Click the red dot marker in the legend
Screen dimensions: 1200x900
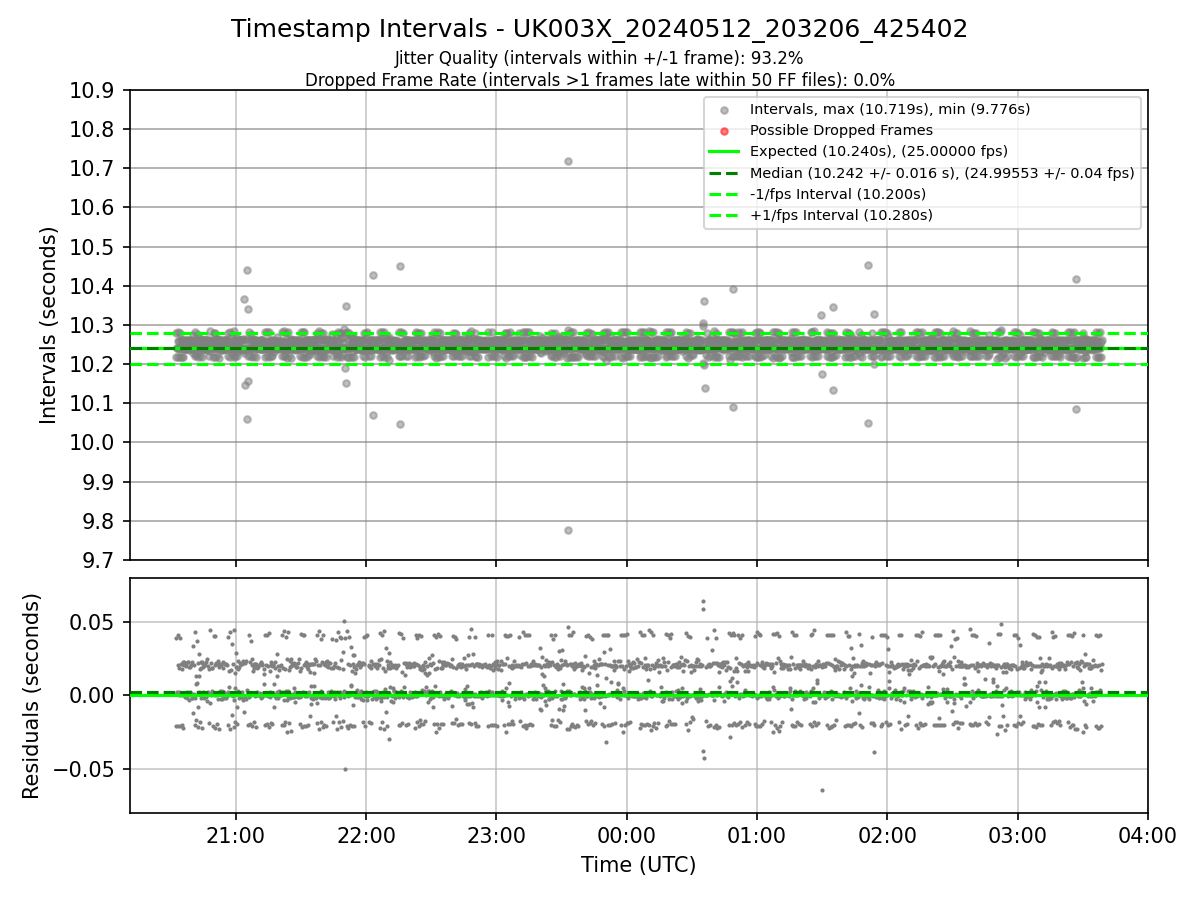[725, 130]
